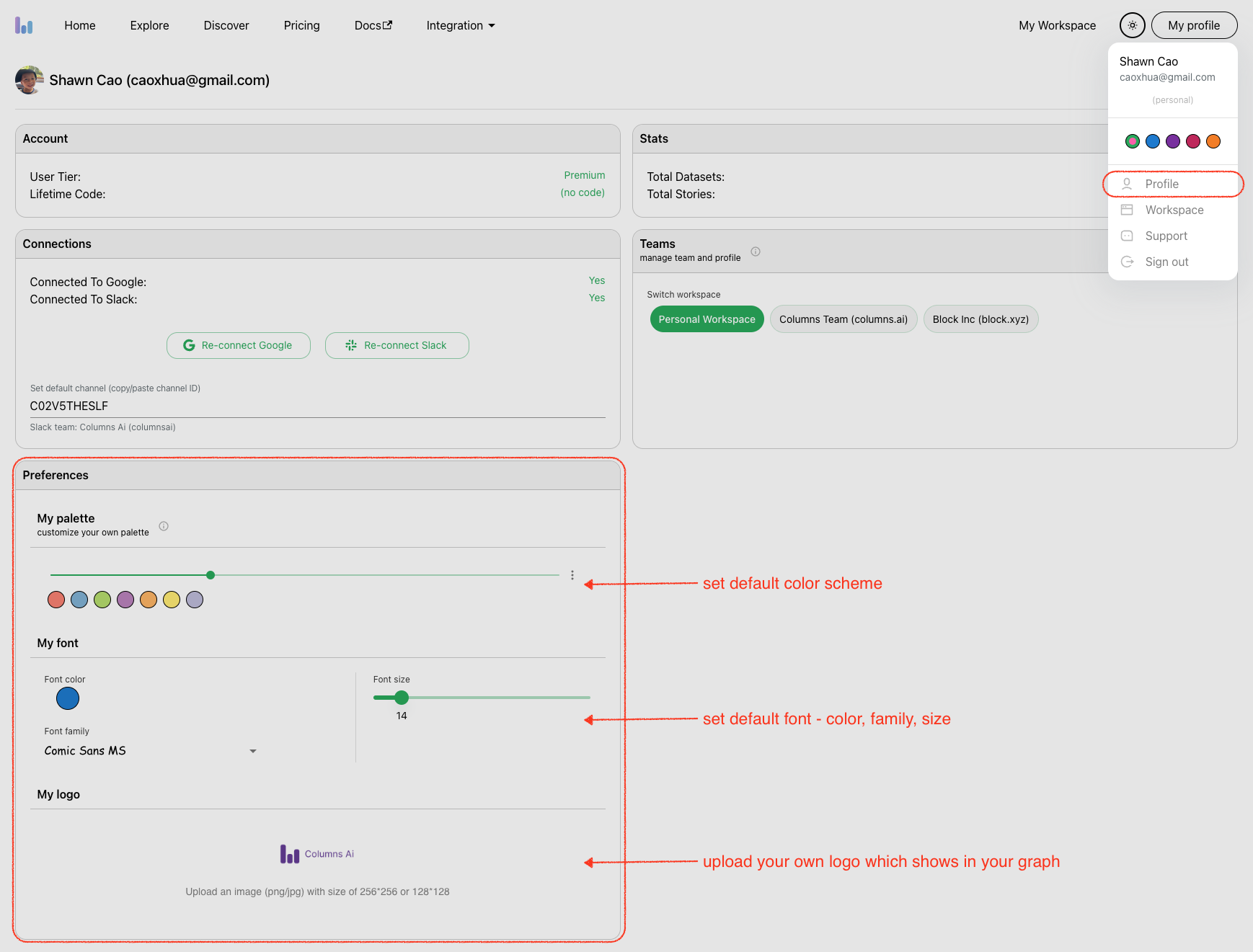Click the Font size slider handle
The image size is (1253, 952).
pyautogui.click(x=402, y=698)
